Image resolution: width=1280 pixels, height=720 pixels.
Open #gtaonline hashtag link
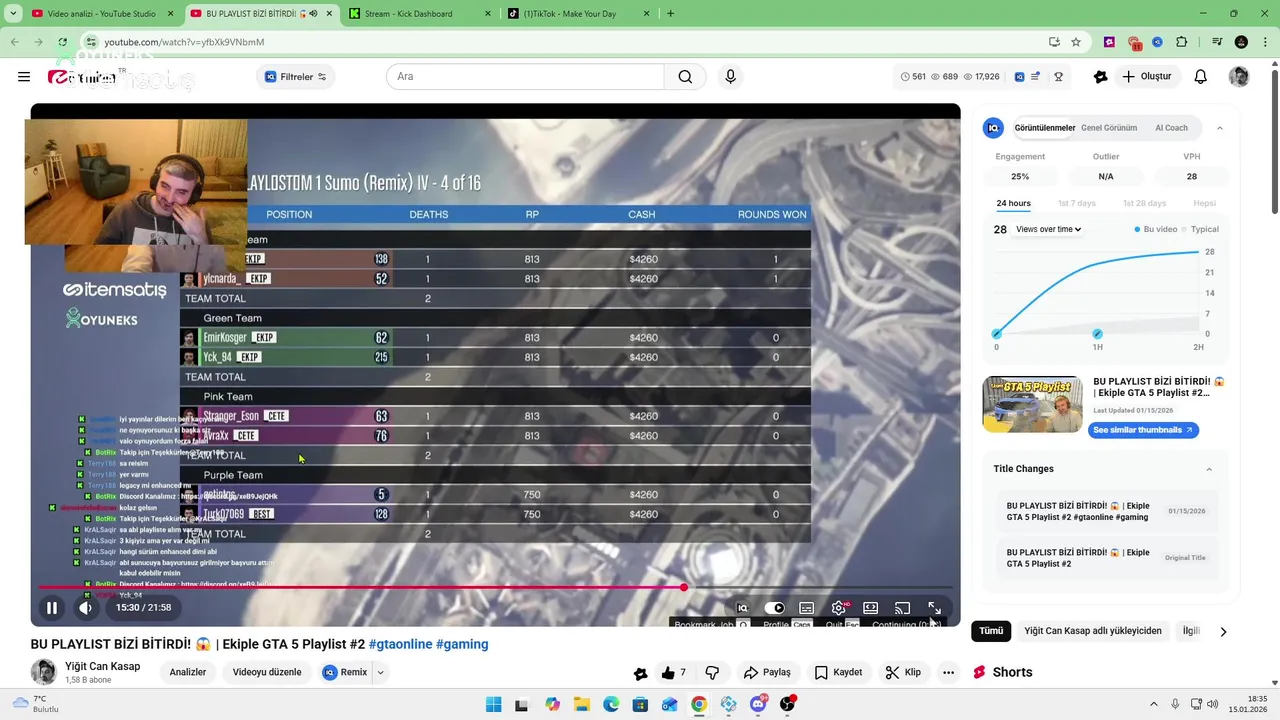400,644
